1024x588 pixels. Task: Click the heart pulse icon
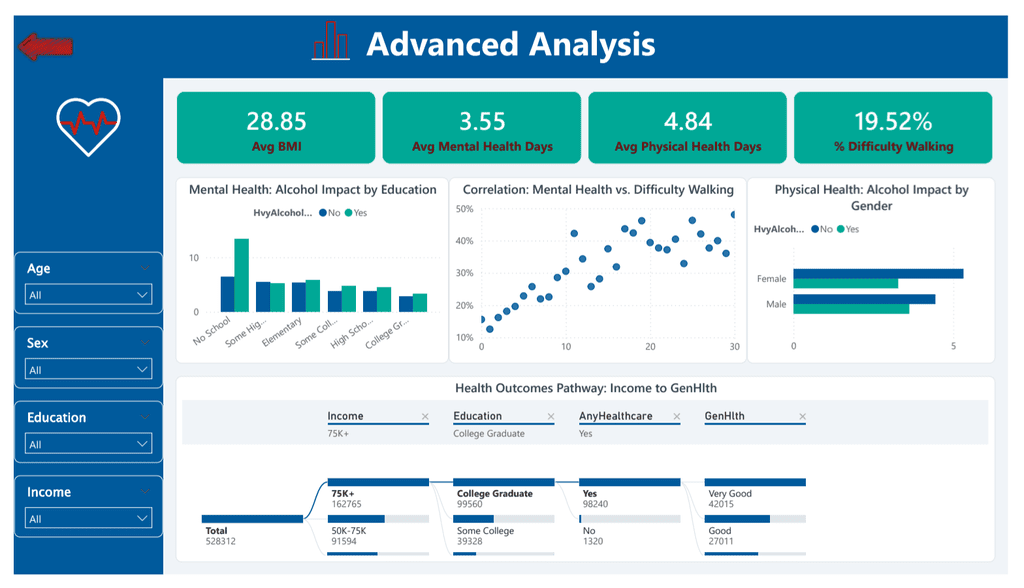coord(88,127)
